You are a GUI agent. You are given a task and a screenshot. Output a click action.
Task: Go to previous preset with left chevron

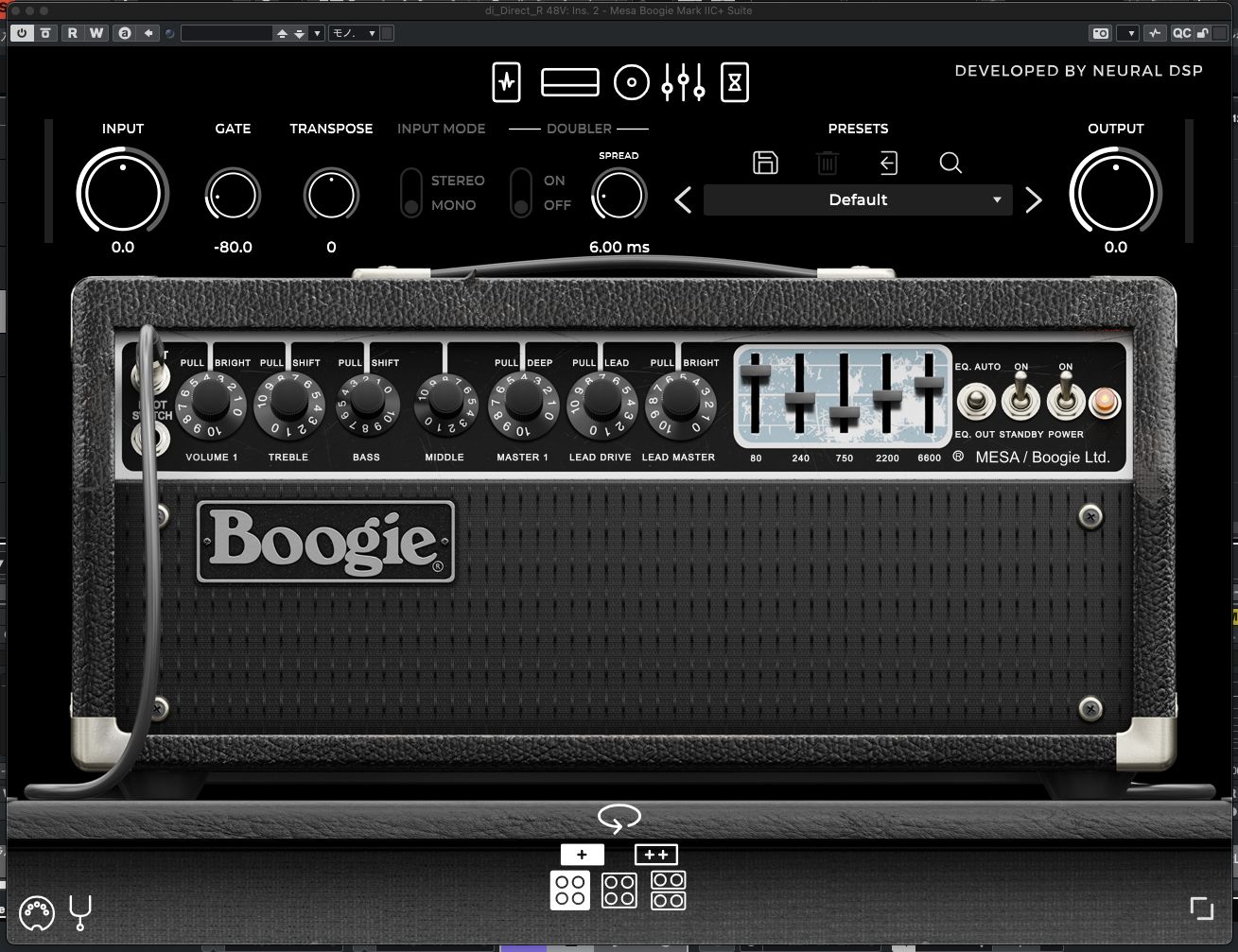pos(684,200)
